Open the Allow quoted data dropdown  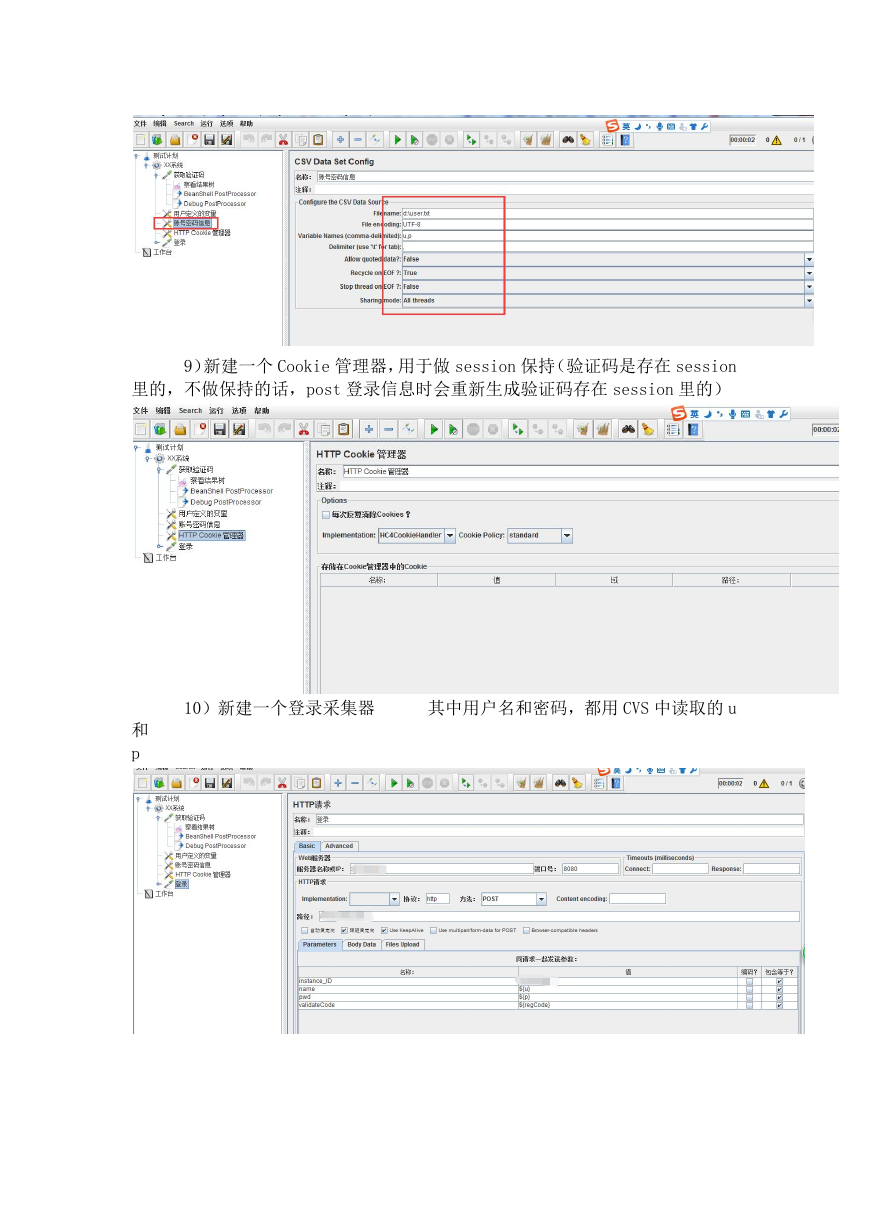(x=808, y=259)
